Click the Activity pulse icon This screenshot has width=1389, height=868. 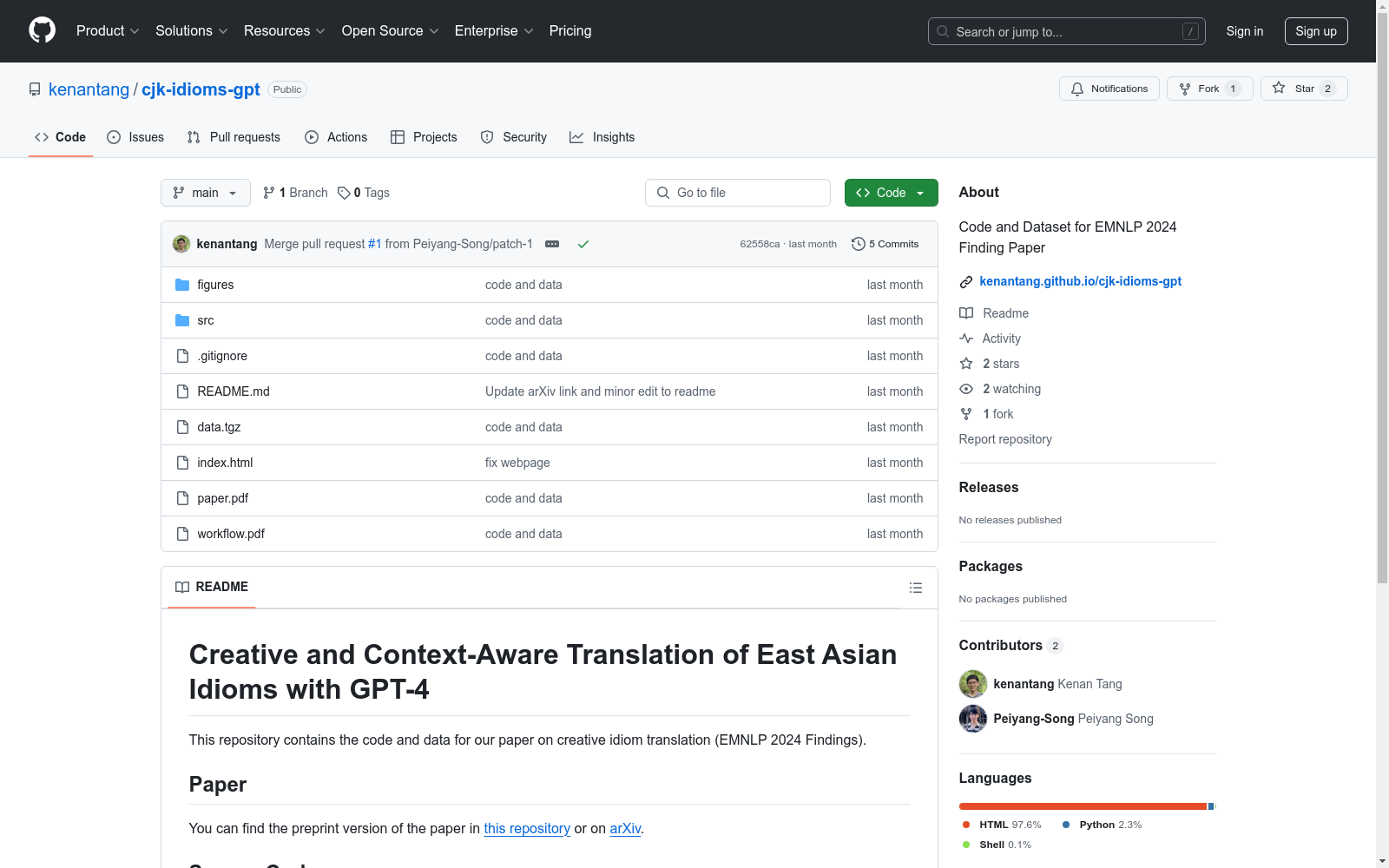(966, 339)
